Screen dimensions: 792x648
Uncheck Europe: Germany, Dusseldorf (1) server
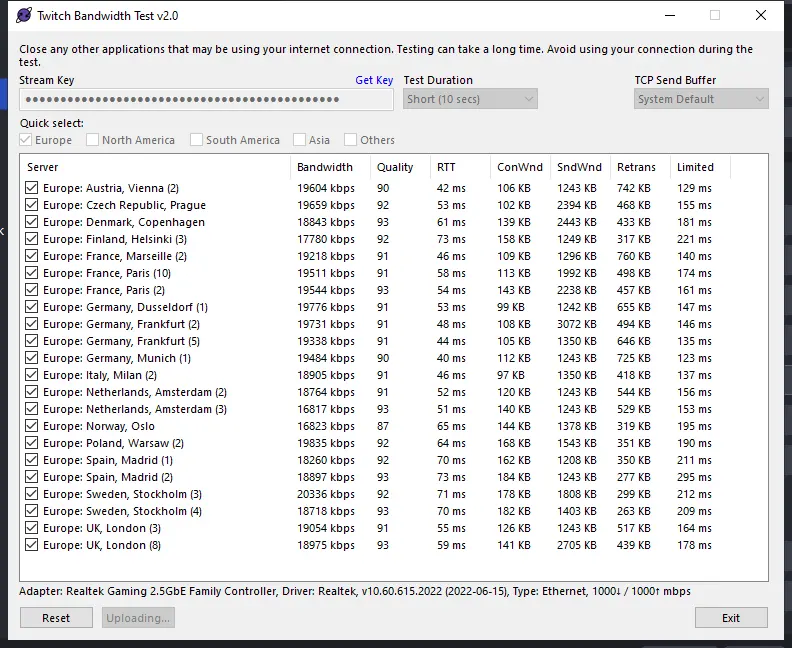pos(31,307)
